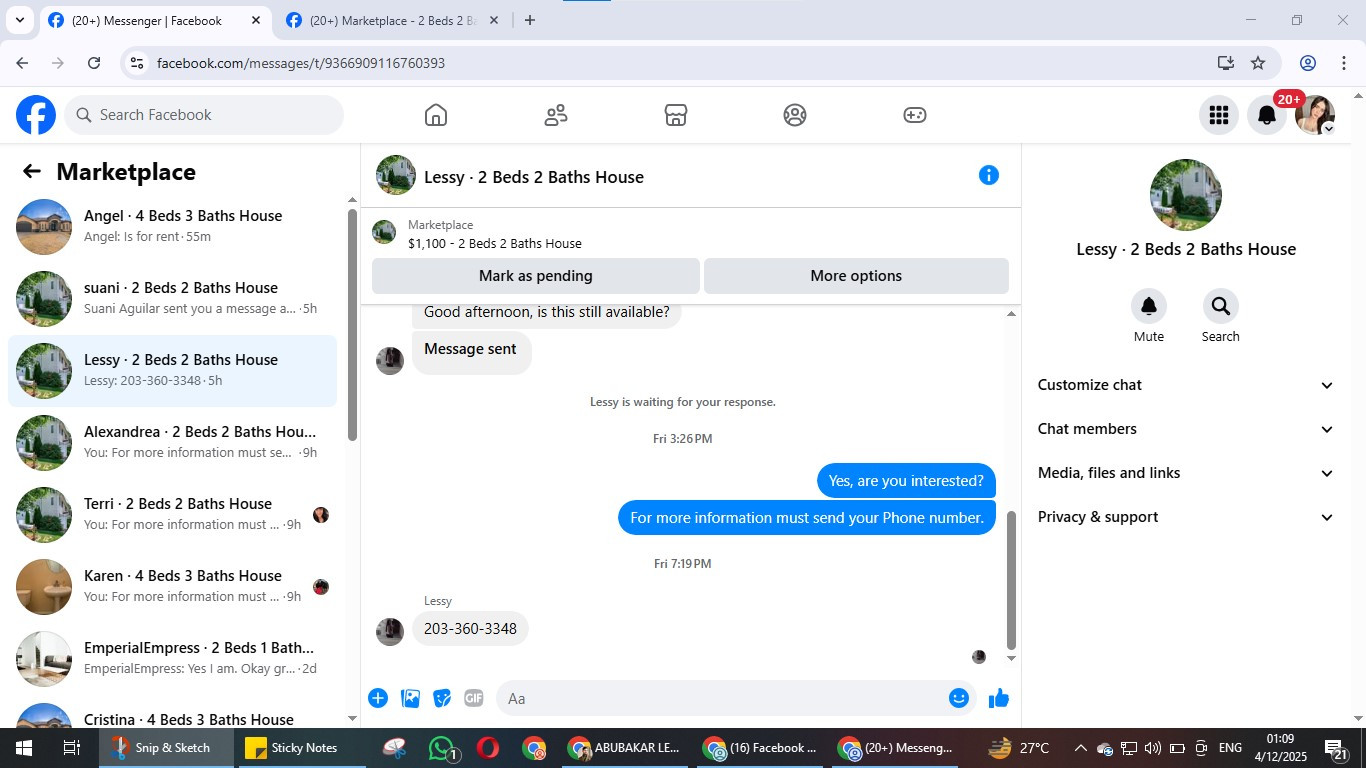The height and width of the screenshot is (768, 1366).
Task: Open a new browser tab
Action: click(530, 20)
